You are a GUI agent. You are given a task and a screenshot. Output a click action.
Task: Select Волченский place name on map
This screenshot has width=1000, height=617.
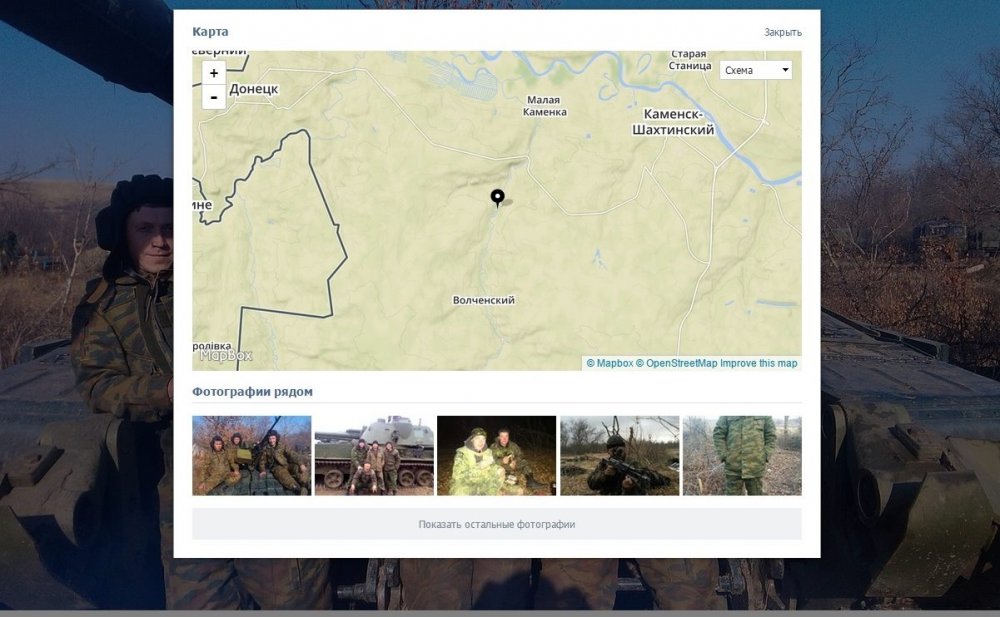483,300
